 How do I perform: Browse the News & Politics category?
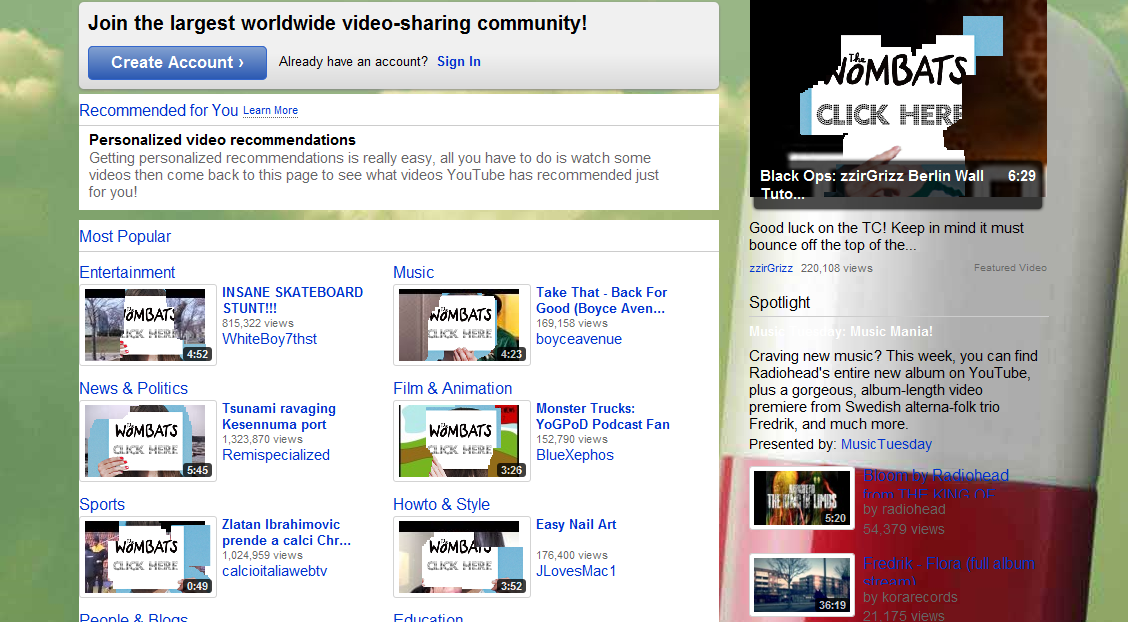pyautogui.click(x=134, y=388)
